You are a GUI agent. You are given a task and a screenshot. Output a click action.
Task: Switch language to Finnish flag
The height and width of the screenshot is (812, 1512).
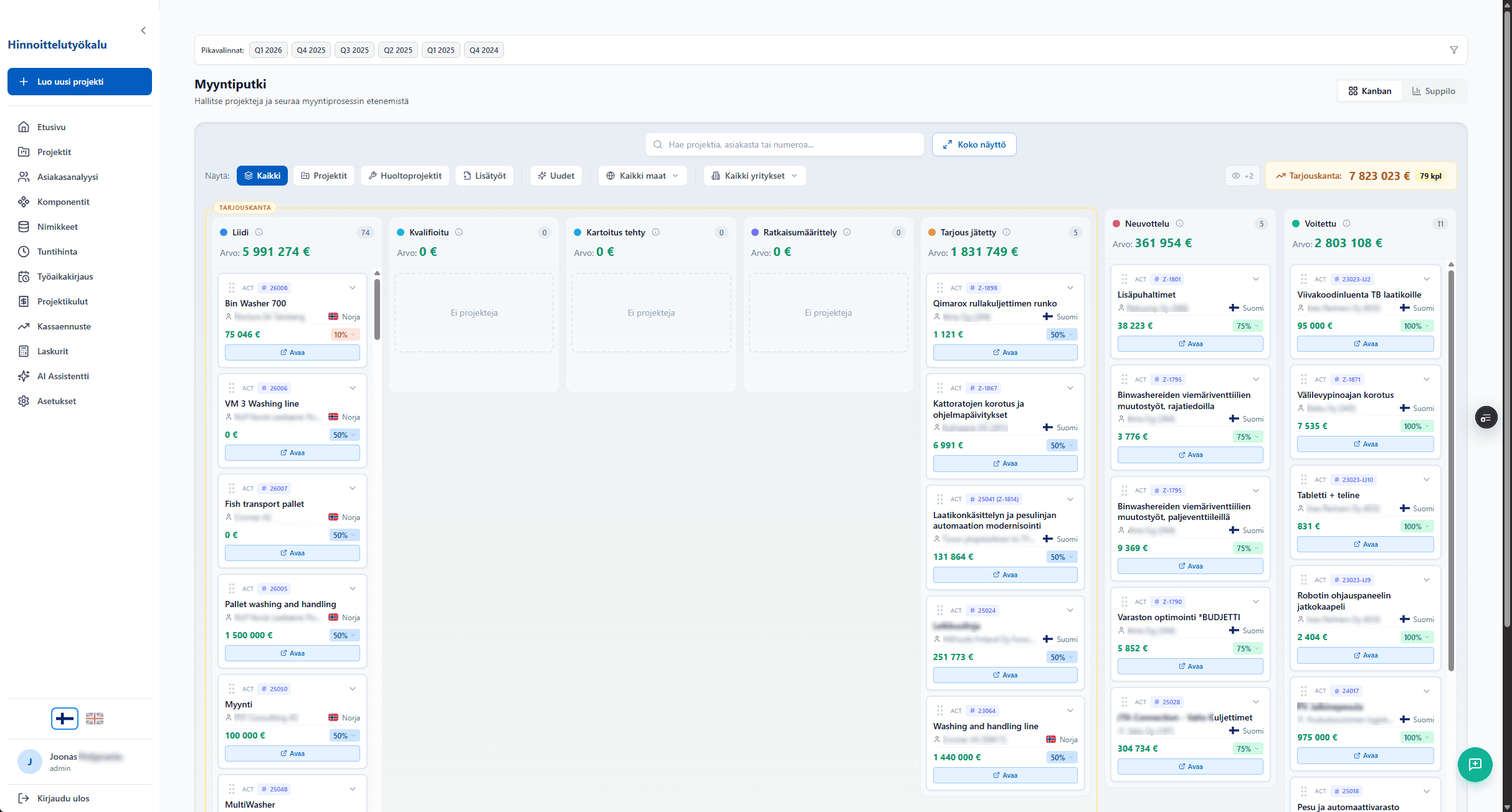[65, 719]
